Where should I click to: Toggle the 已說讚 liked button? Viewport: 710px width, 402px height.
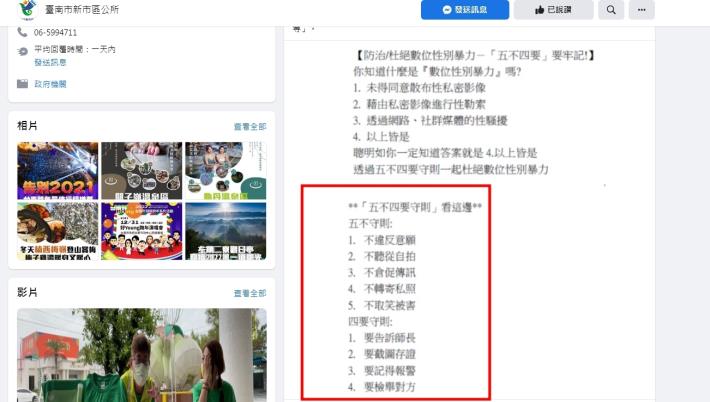553,10
